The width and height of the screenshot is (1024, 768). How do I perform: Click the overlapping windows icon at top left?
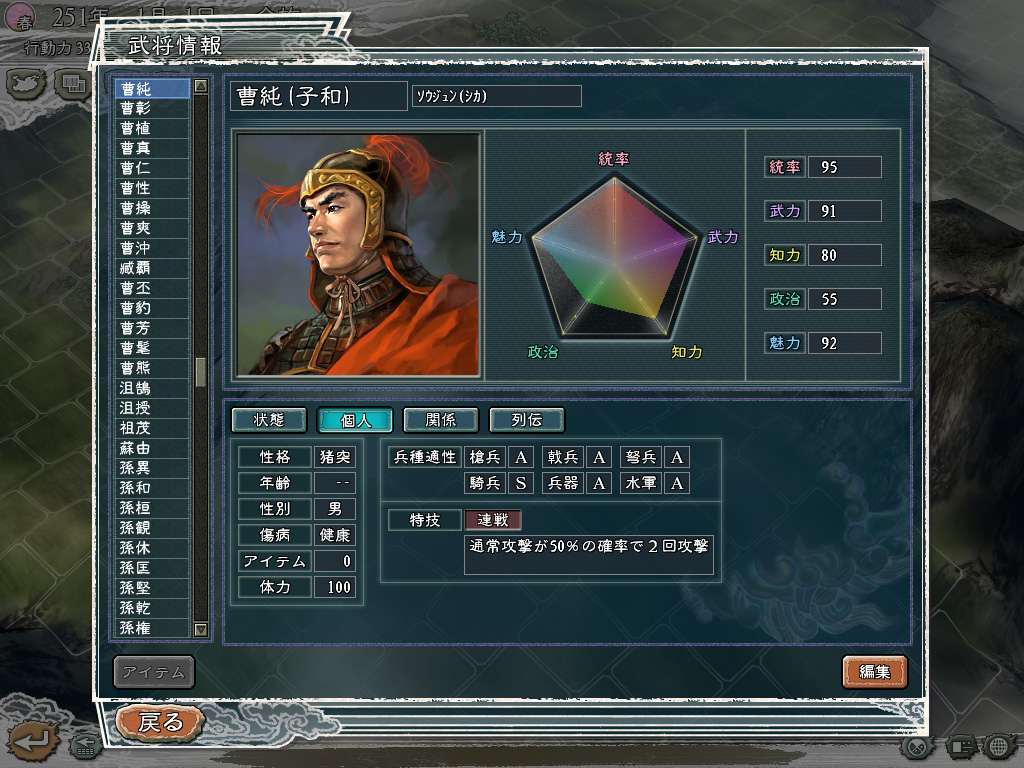[x=72, y=84]
